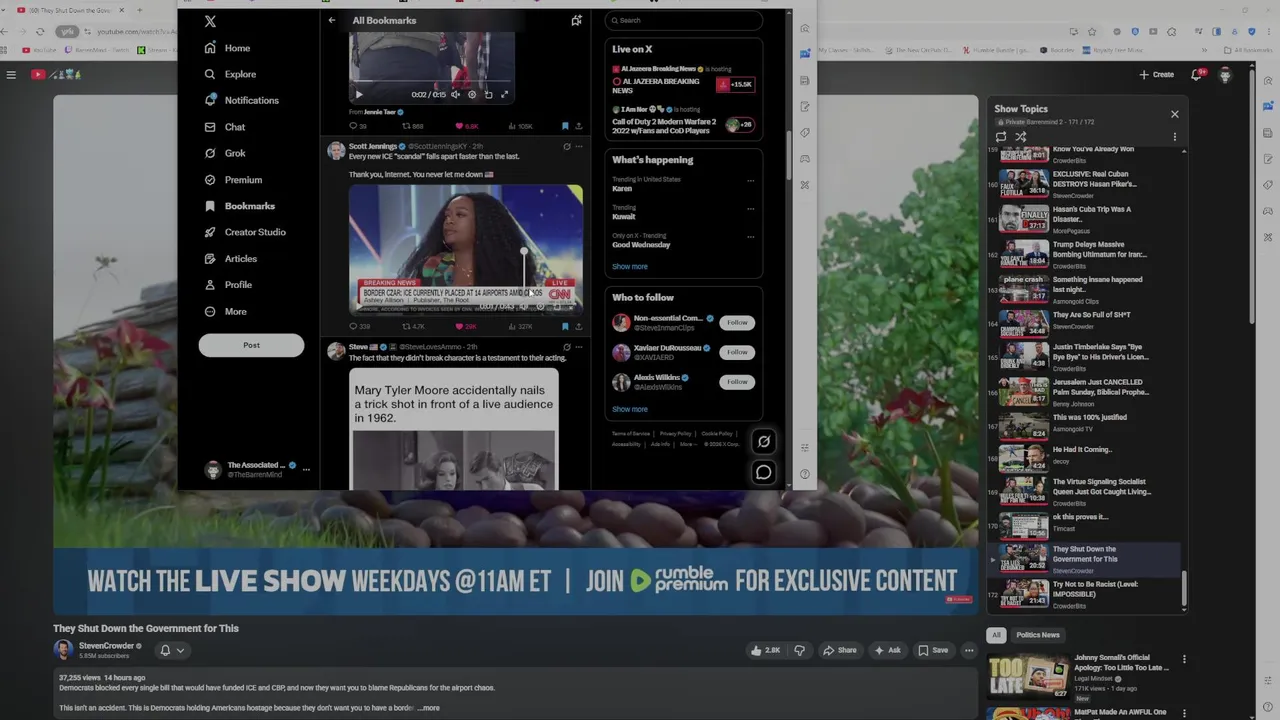Click the Ask button below video

[888, 650]
